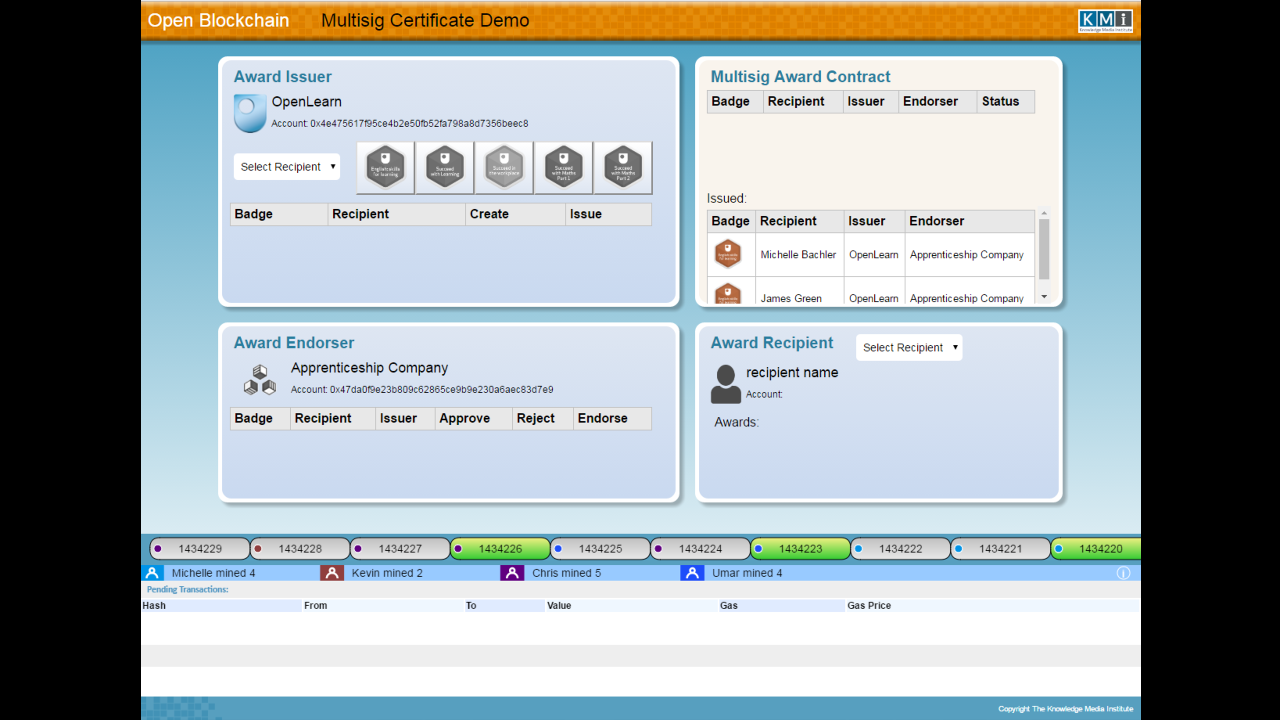
Task: Click Michelle Bachler's badge thumbnail in Issued list
Action: [x=728, y=254]
